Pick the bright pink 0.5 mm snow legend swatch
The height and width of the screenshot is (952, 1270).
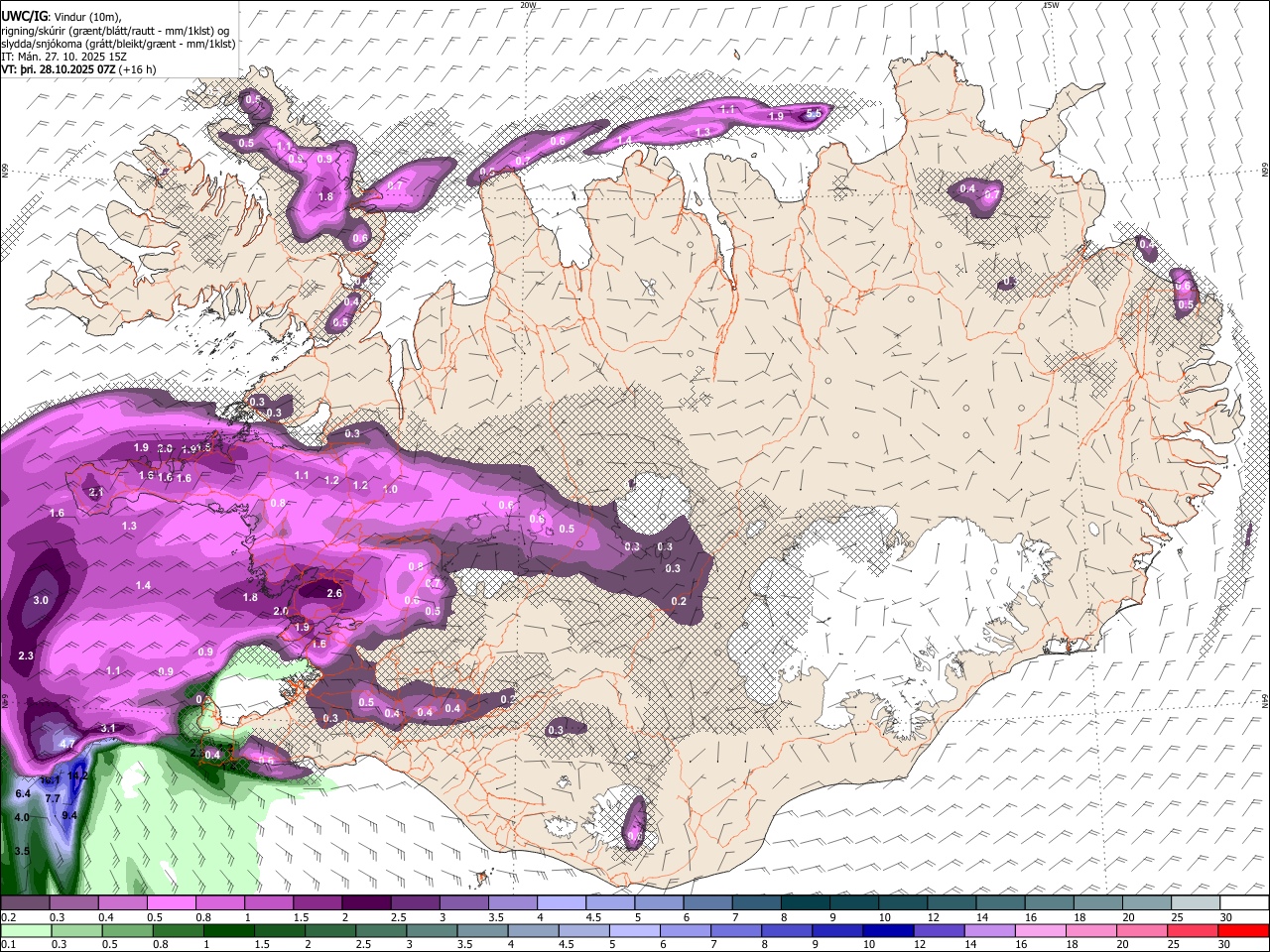pos(171,903)
